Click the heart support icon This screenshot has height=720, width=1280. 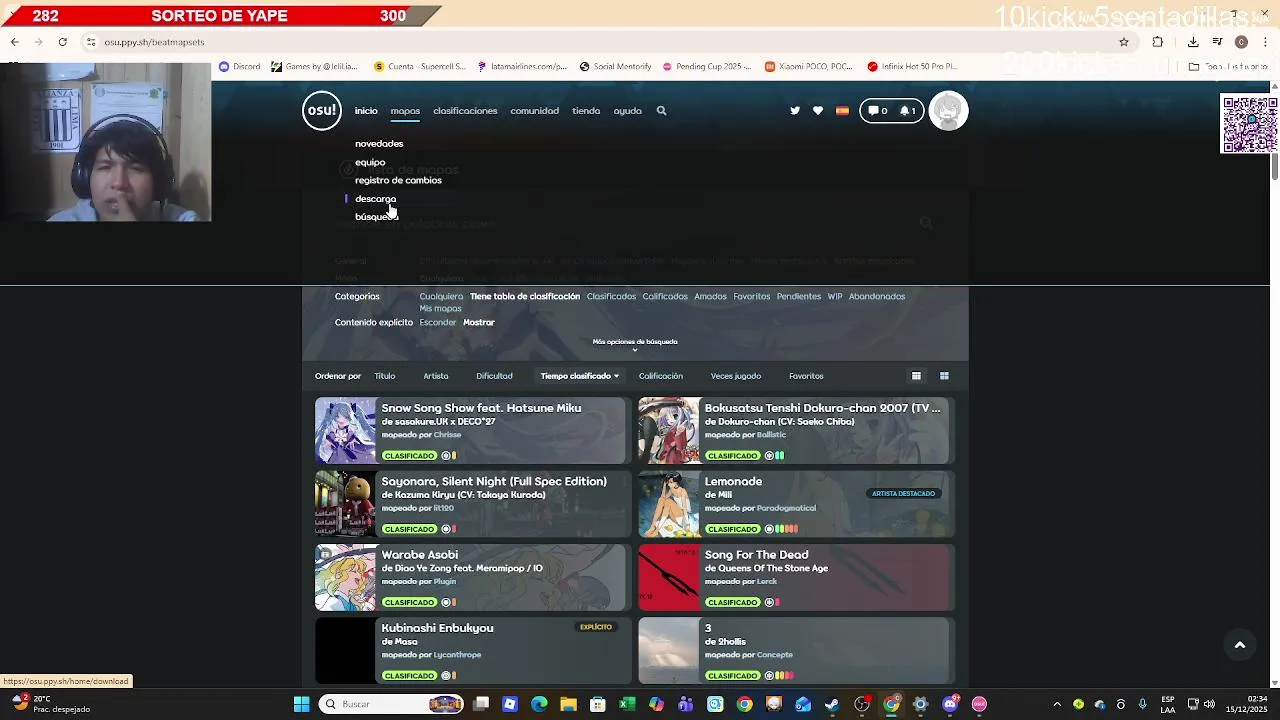pyautogui.click(x=818, y=111)
